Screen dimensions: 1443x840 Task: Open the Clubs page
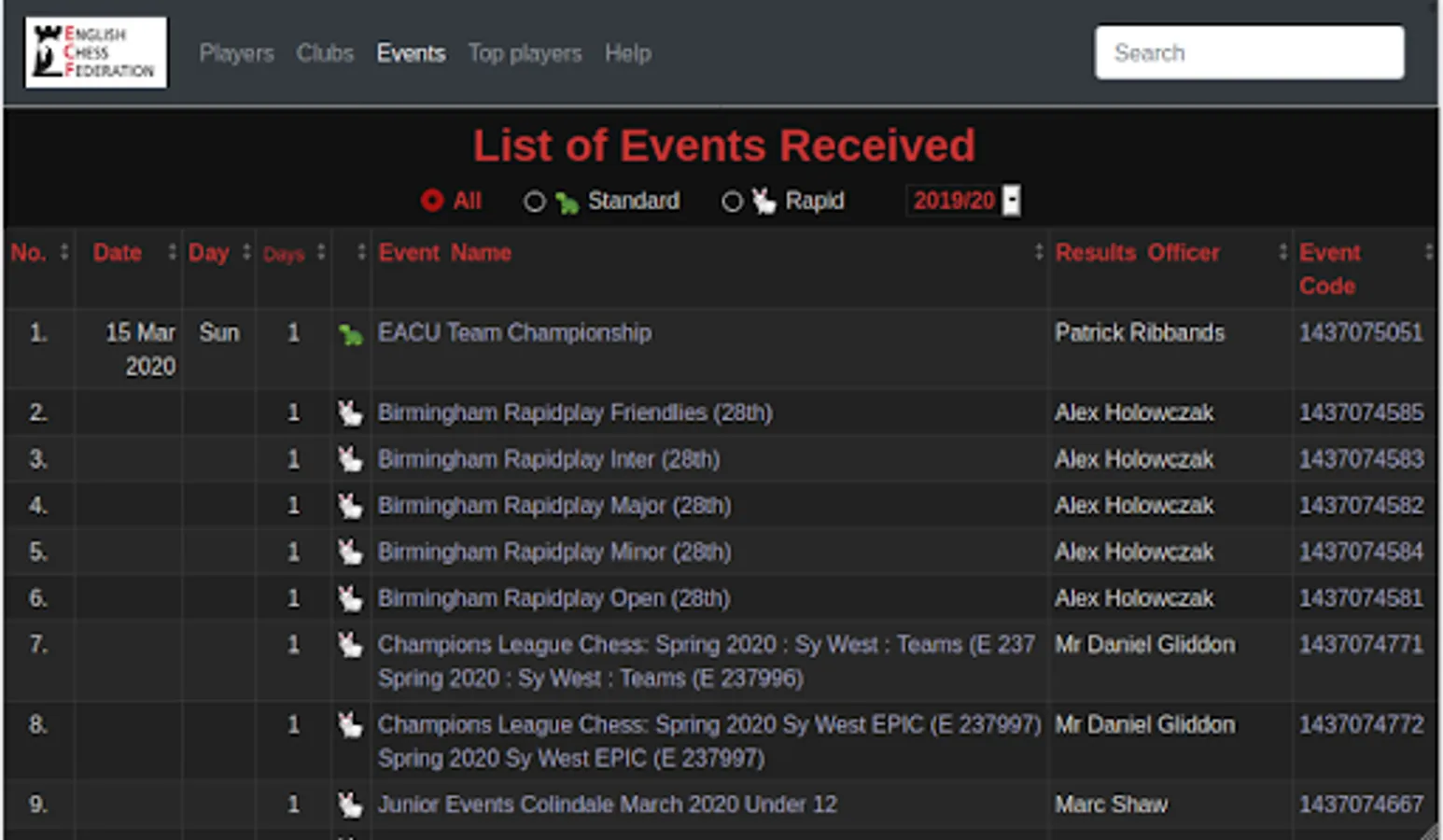[325, 53]
